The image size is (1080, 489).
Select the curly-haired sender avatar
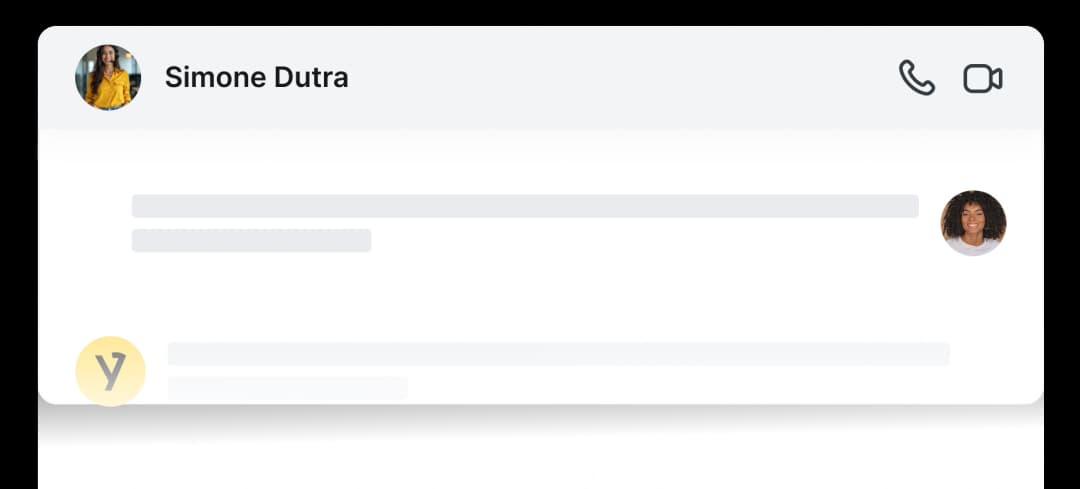[x=973, y=223]
